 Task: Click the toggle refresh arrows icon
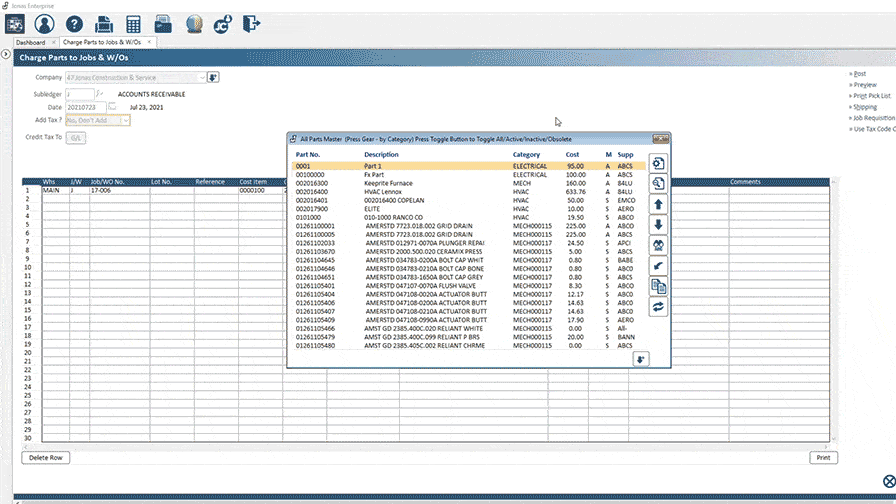pos(658,307)
